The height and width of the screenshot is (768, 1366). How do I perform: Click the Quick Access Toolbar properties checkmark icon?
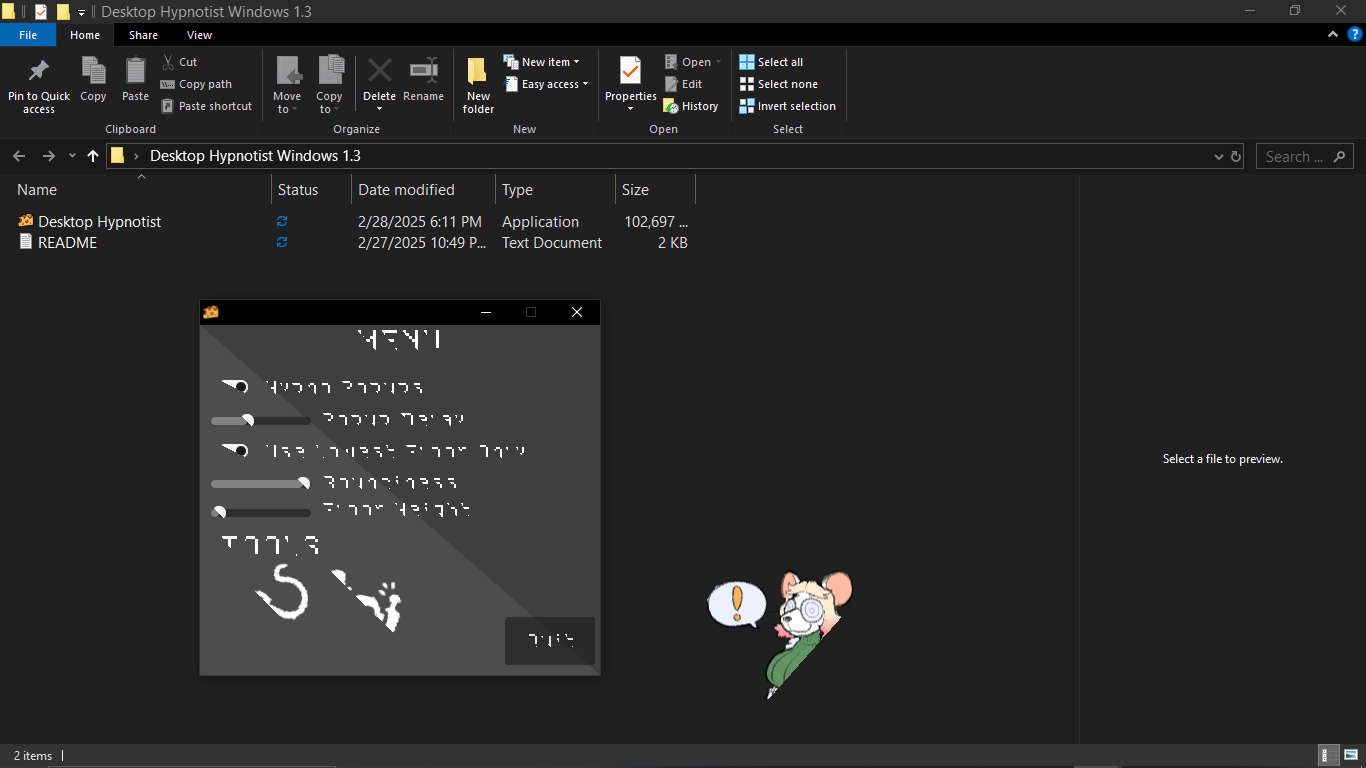click(41, 12)
